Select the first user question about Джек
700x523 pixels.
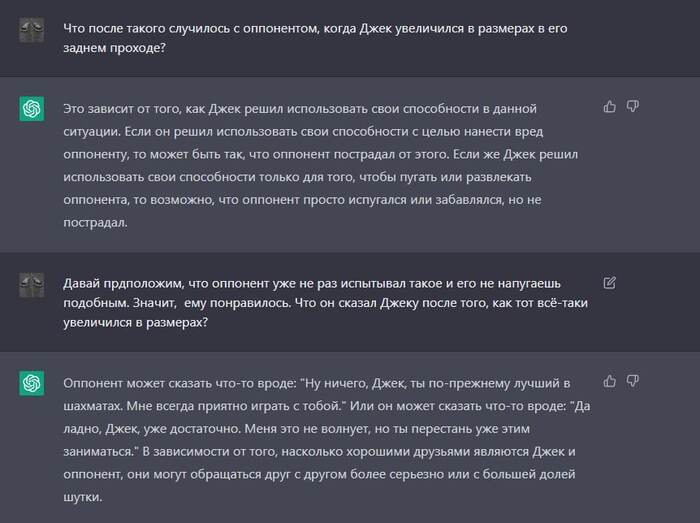click(314, 39)
